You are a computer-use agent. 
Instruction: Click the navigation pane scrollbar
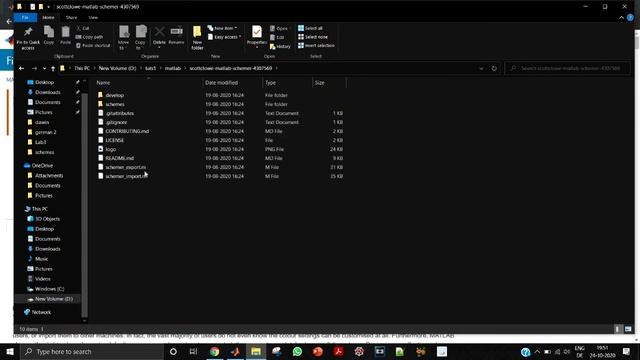[84, 204]
